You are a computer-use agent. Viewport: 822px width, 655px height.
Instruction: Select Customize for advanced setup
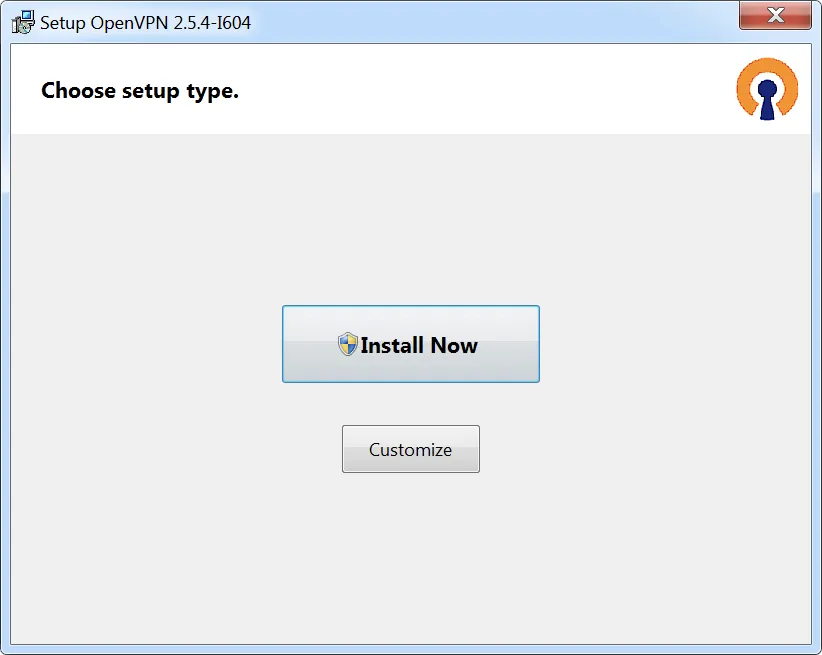[x=410, y=448]
